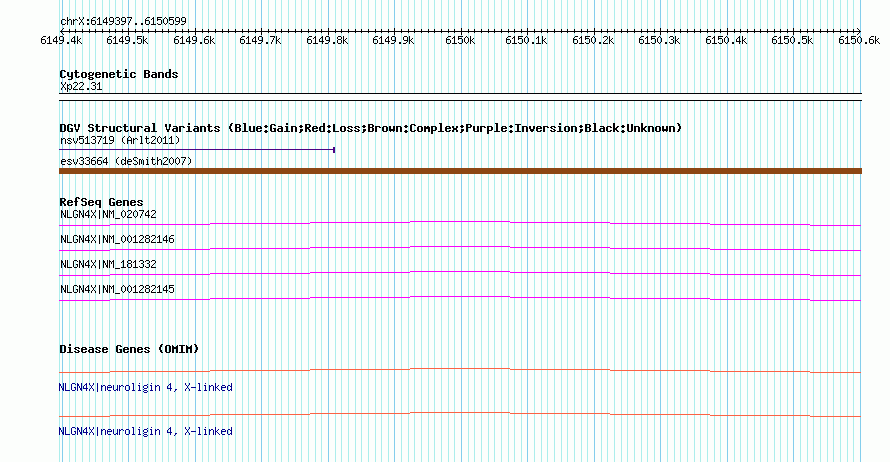This screenshot has height=462, width=890.
Task: Select the Cytogenetic Bands track title
Action: click(119, 74)
